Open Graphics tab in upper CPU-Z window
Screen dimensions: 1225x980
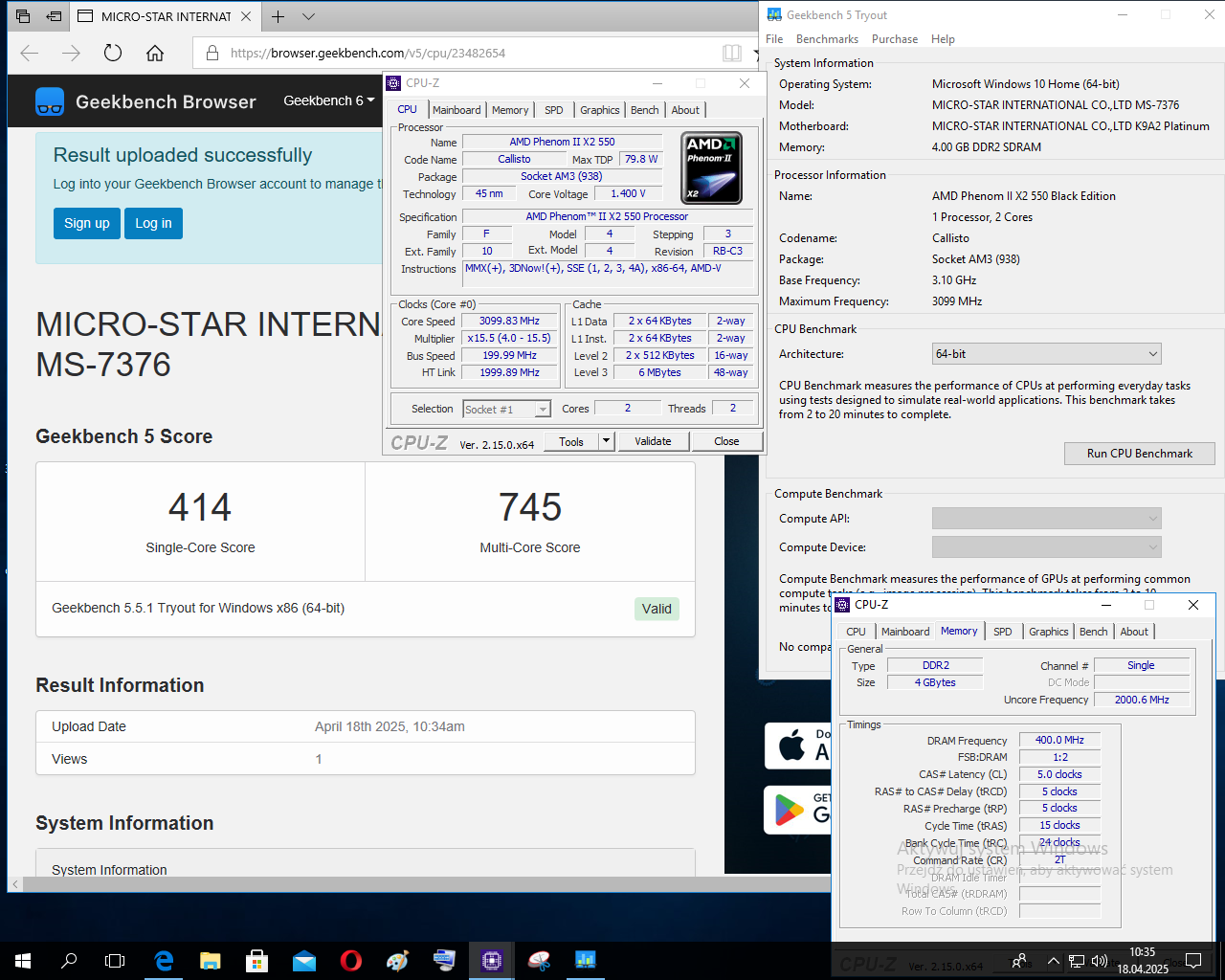pos(600,110)
